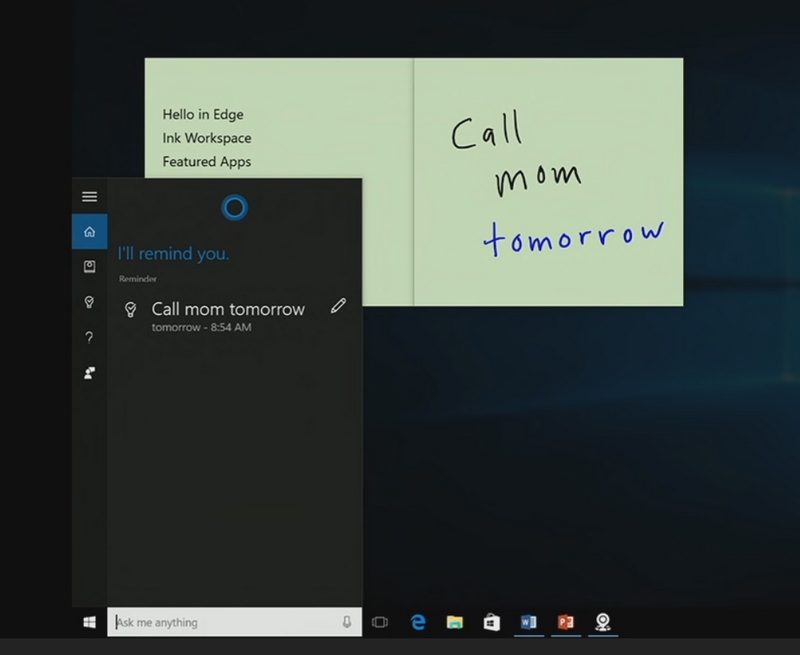Click "Ink Workspace" on the sticky note
800x655 pixels.
207,138
